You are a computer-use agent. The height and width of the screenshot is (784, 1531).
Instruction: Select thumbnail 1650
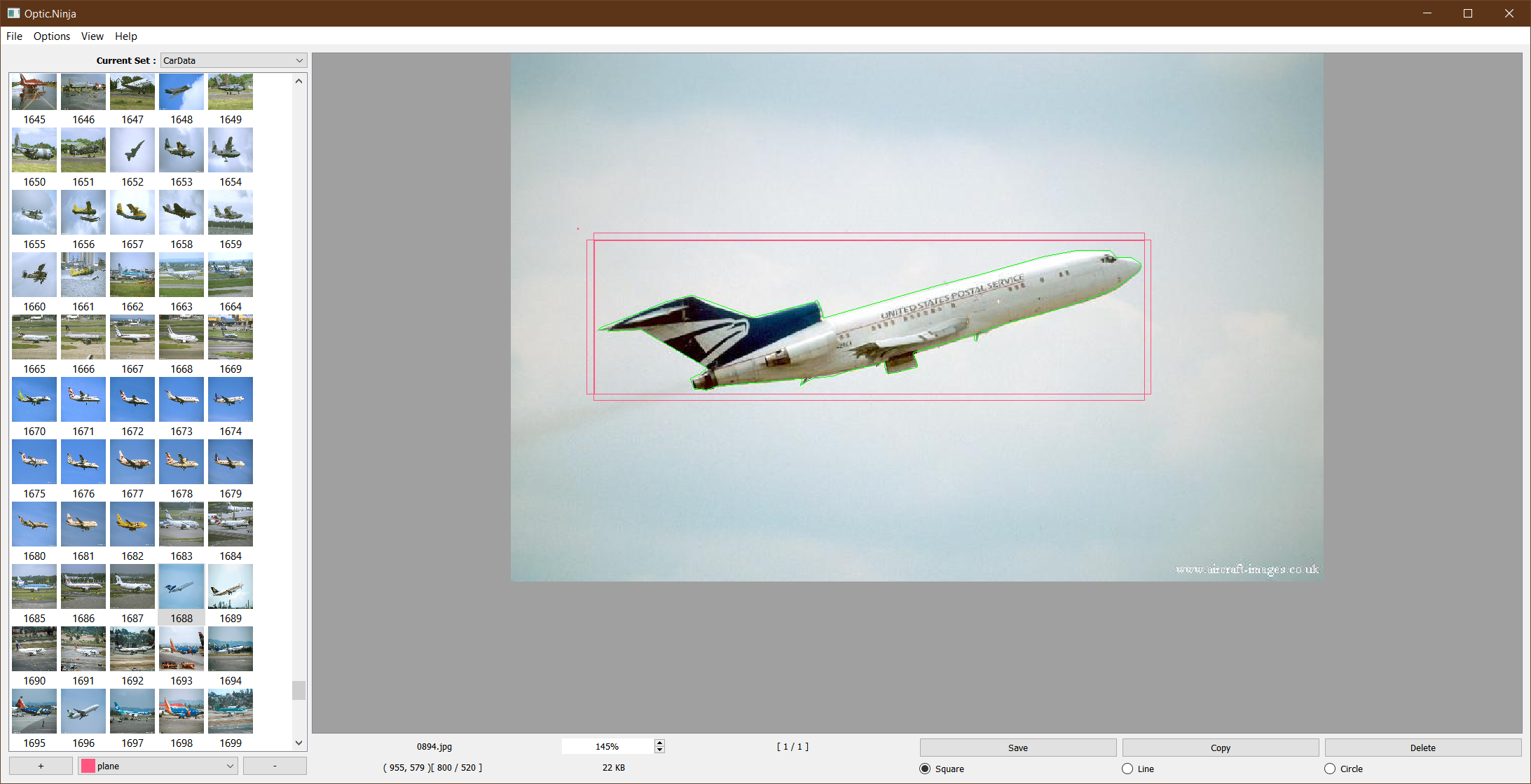tap(34, 150)
